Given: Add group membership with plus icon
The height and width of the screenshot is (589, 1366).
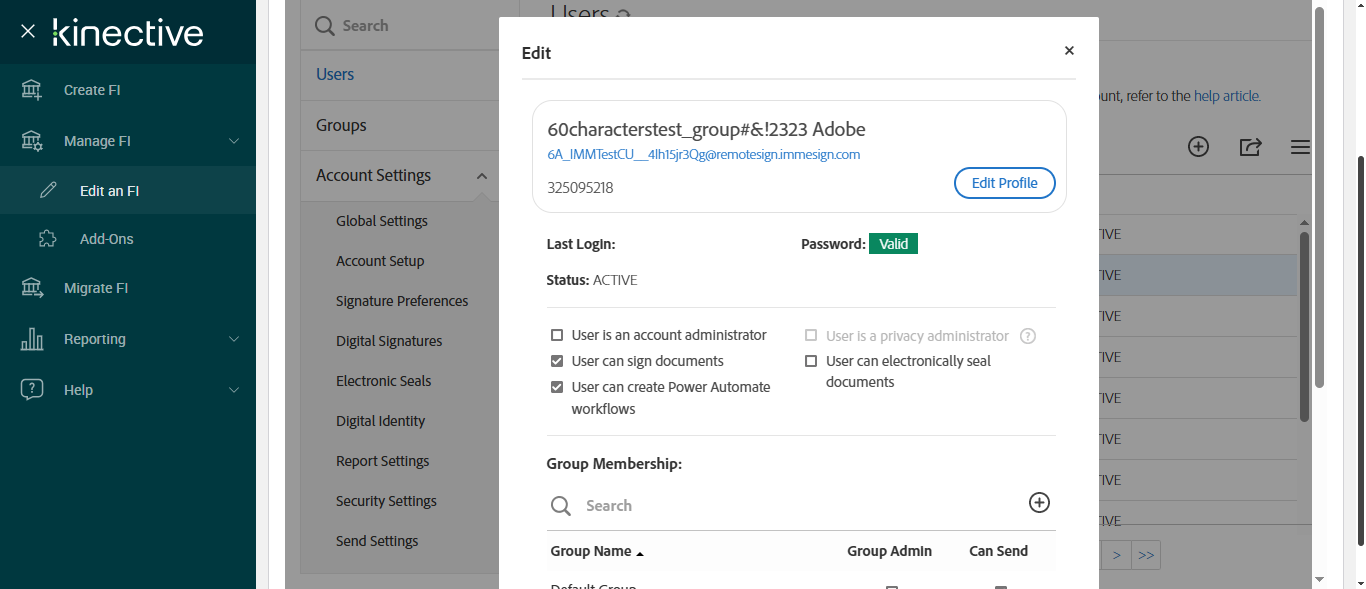Looking at the screenshot, I should [x=1039, y=503].
